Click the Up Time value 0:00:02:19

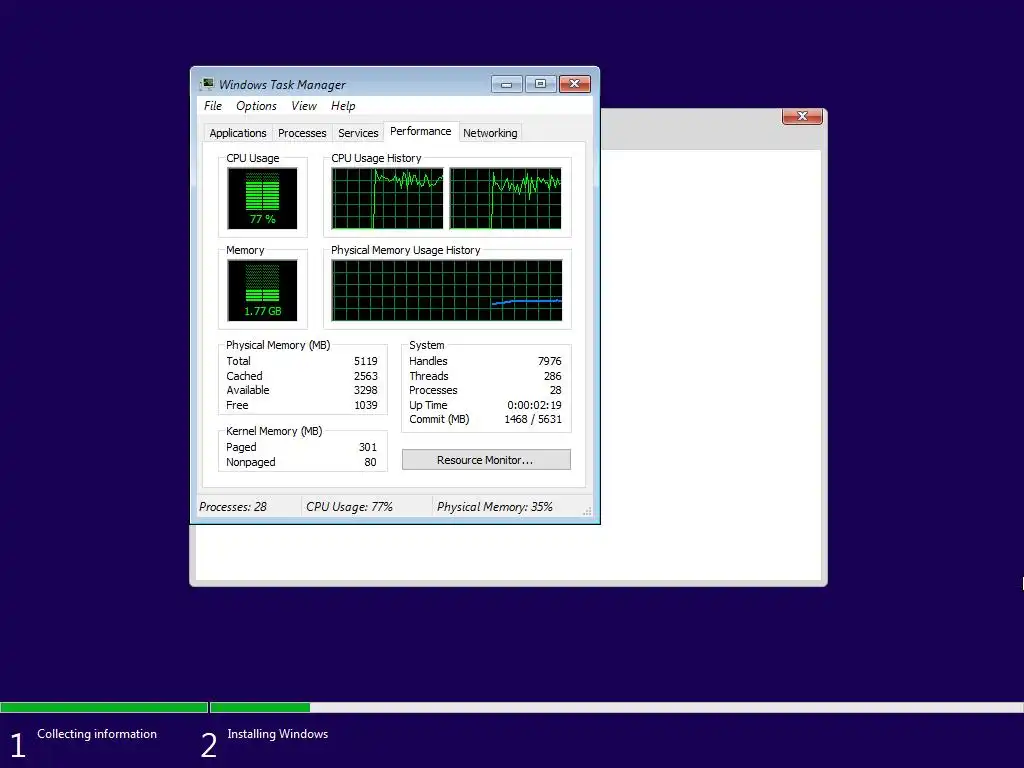point(534,405)
